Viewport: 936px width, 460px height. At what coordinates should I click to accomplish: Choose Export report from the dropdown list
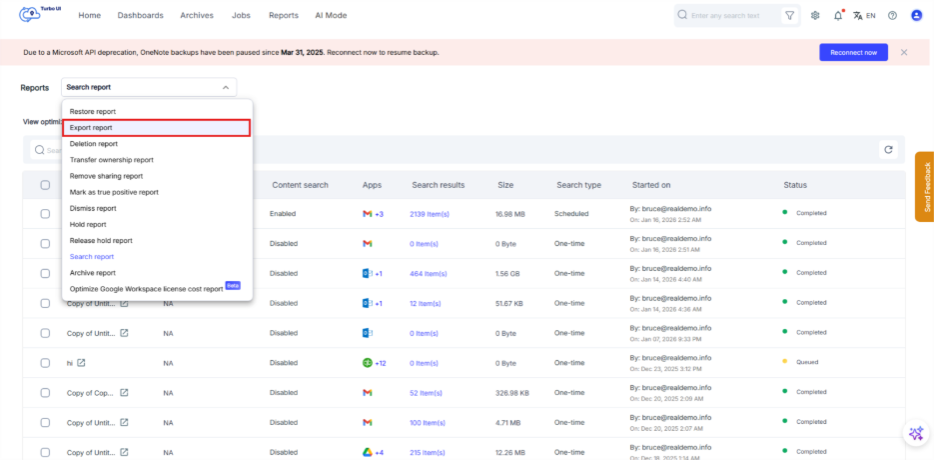click(x=155, y=128)
